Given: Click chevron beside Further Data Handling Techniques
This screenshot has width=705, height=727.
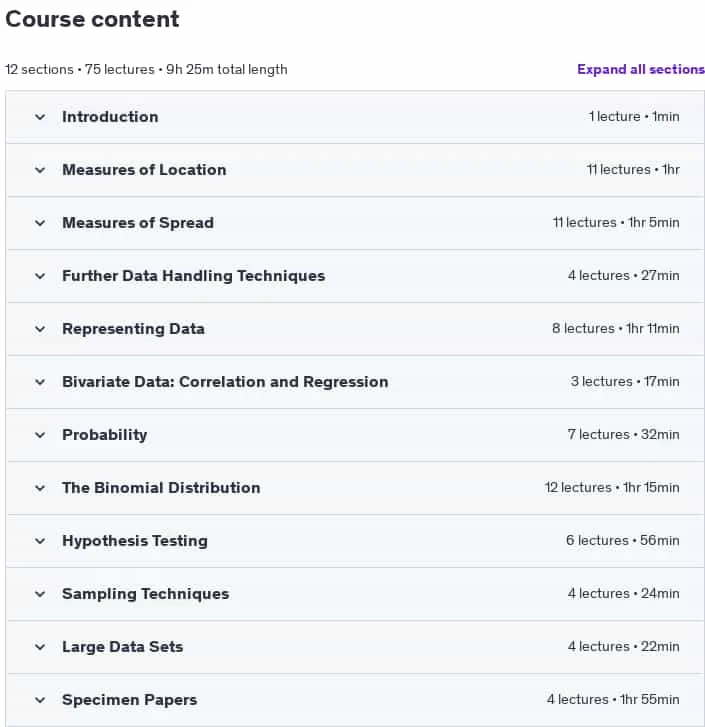Looking at the screenshot, I should coord(40,276).
